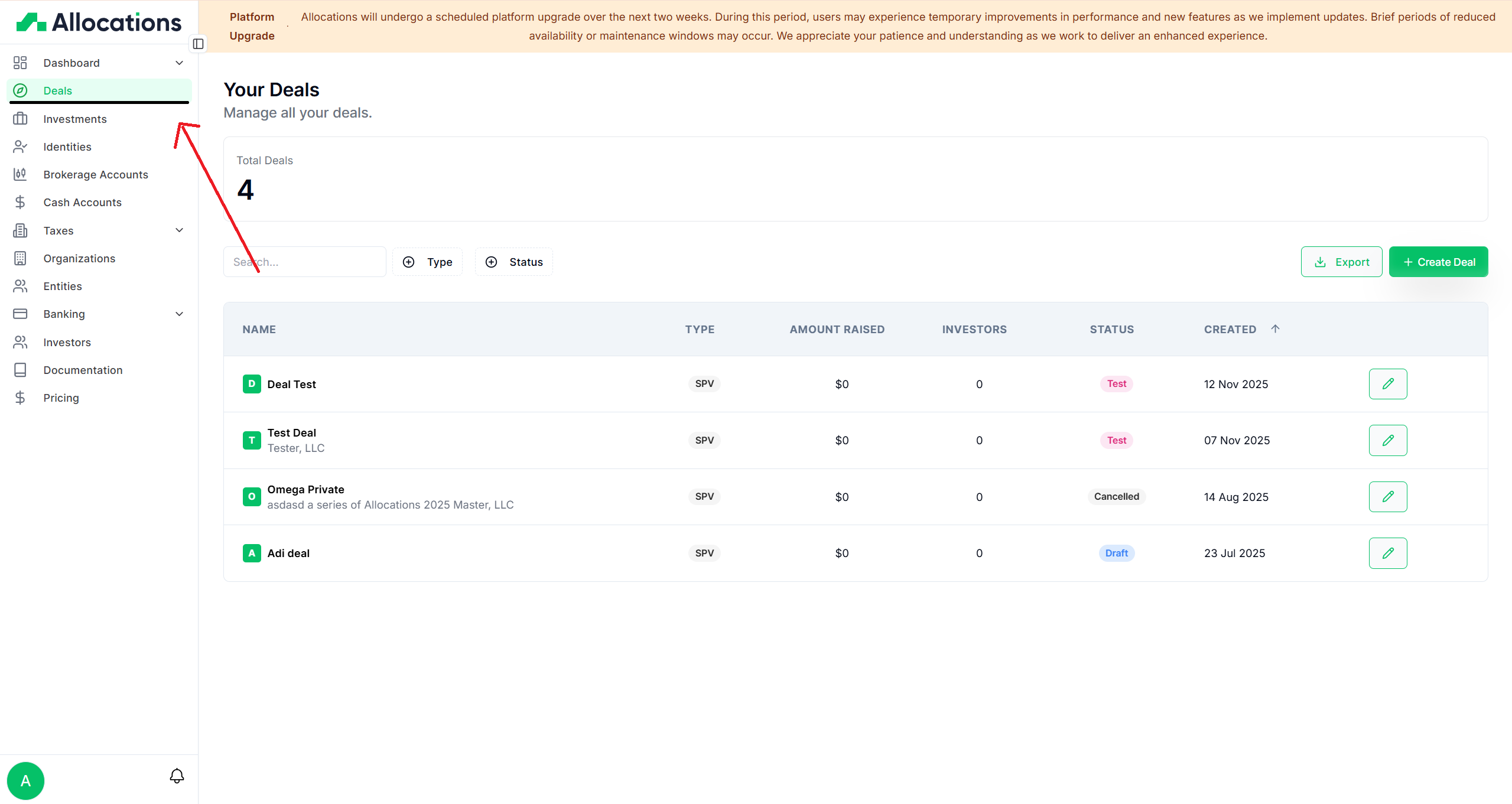Go to Investments in sidebar

click(x=74, y=119)
